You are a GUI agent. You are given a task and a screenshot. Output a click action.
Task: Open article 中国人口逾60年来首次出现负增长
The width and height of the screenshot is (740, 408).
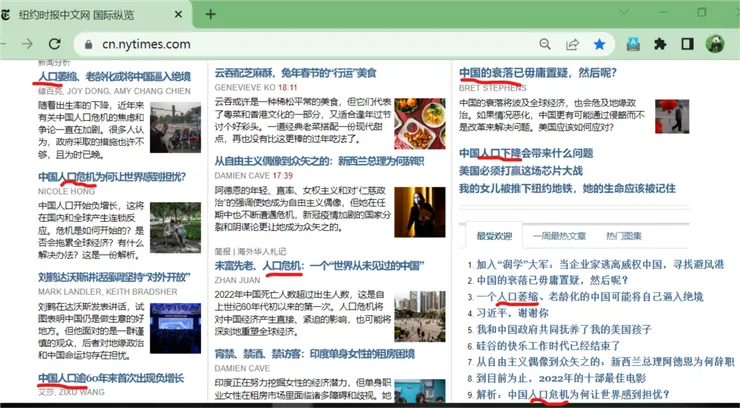tap(111, 378)
